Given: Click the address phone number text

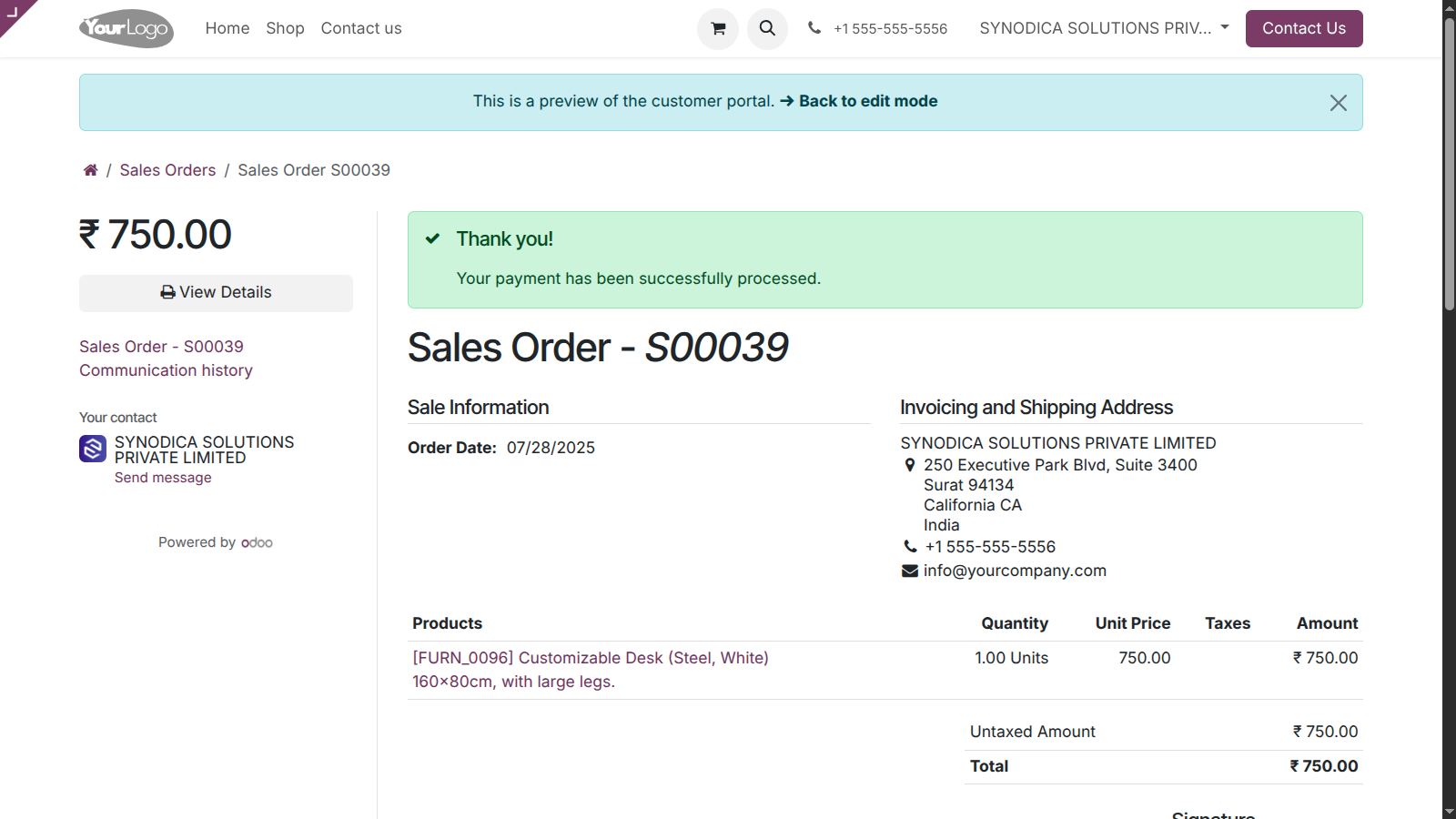Looking at the screenshot, I should pos(990,547).
